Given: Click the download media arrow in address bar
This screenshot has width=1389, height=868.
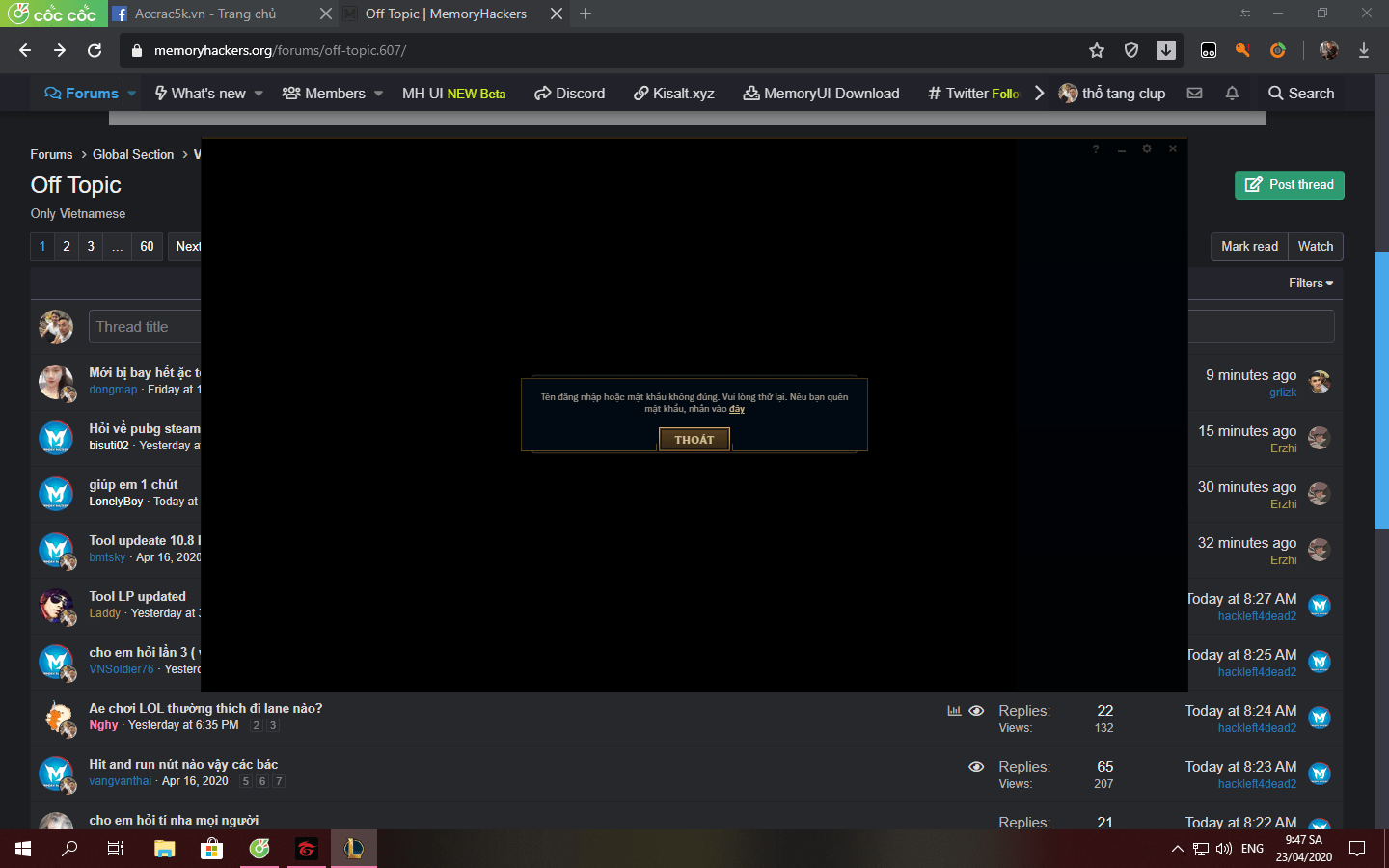Looking at the screenshot, I should coord(1166,50).
